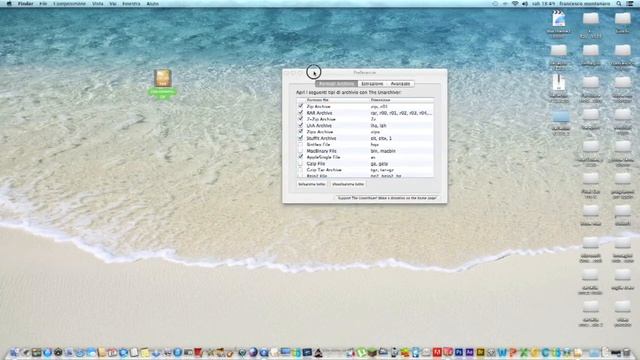Open Launchpad rocket icon in Dock
640x360 pixels.
point(25,352)
